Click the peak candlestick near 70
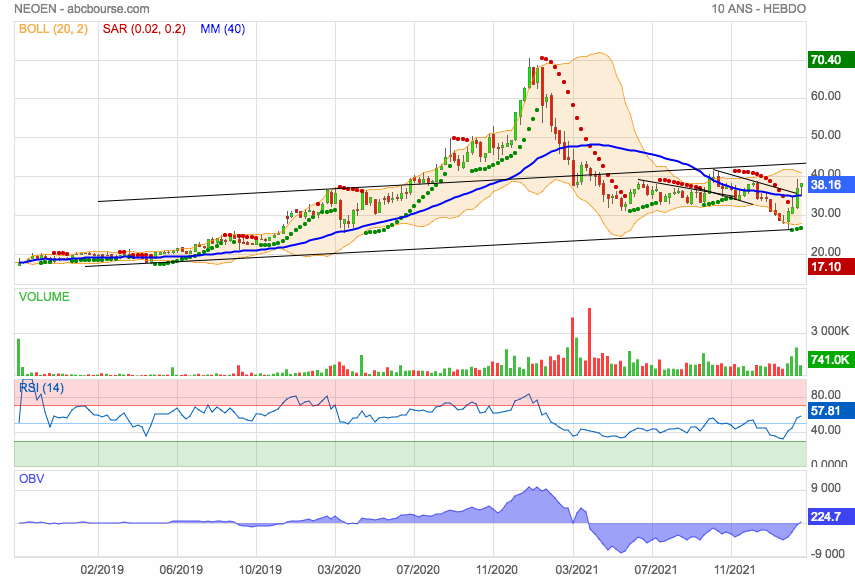 coord(529,72)
